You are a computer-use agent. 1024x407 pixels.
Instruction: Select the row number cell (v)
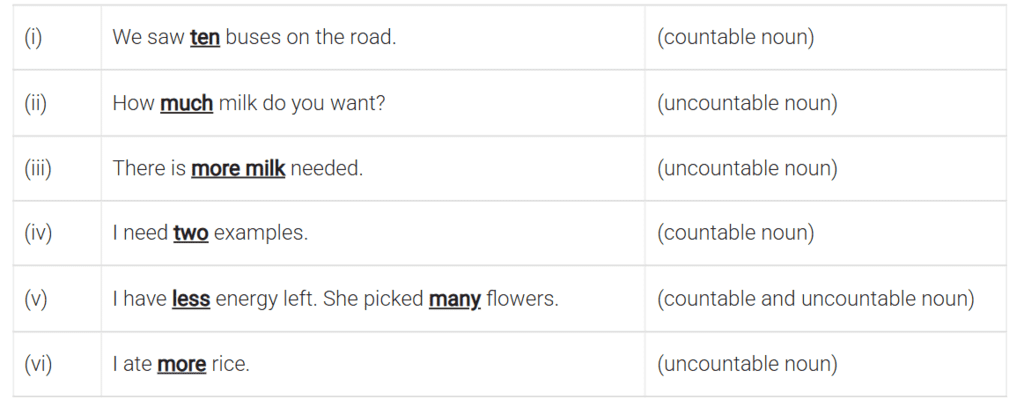point(57,299)
